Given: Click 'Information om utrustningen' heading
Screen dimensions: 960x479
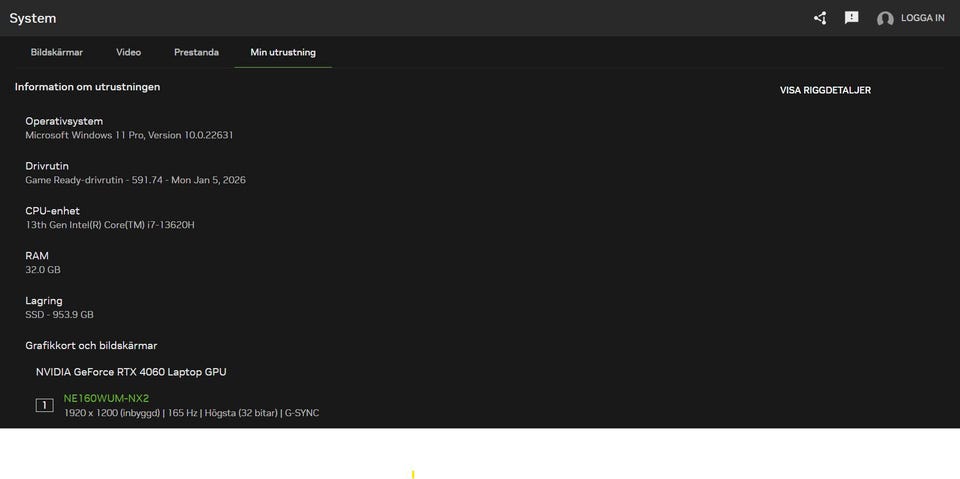Looking at the screenshot, I should click(x=88, y=87).
